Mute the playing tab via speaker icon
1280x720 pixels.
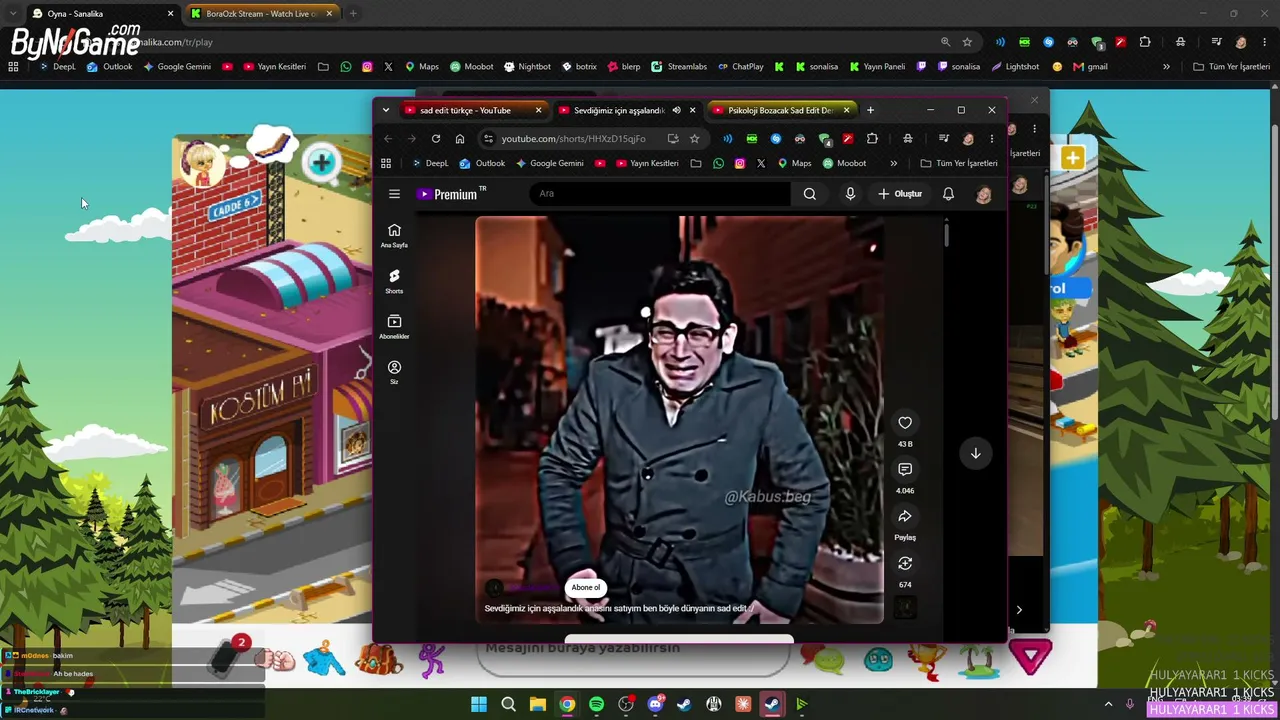676,110
